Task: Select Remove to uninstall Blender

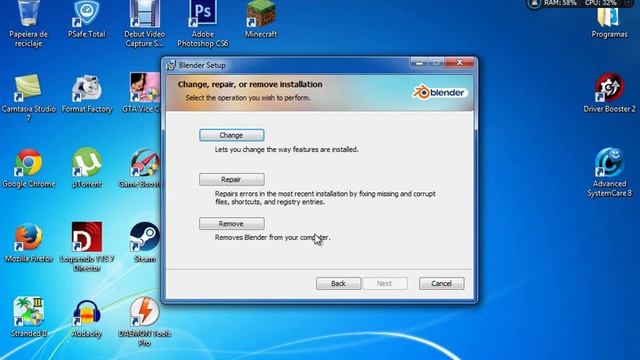Action: [x=231, y=224]
